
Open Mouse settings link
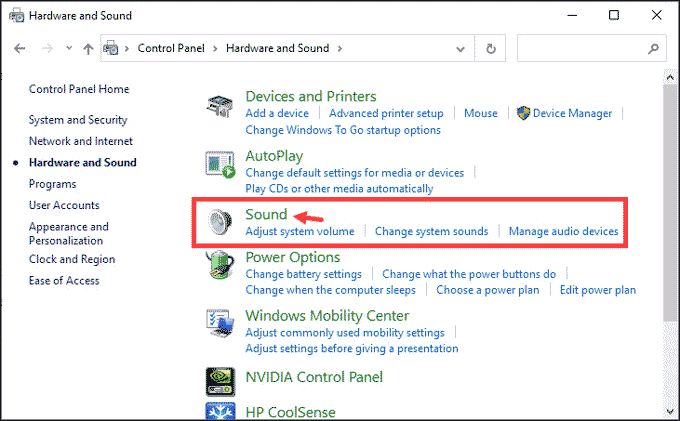pyautogui.click(x=481, y=113)
